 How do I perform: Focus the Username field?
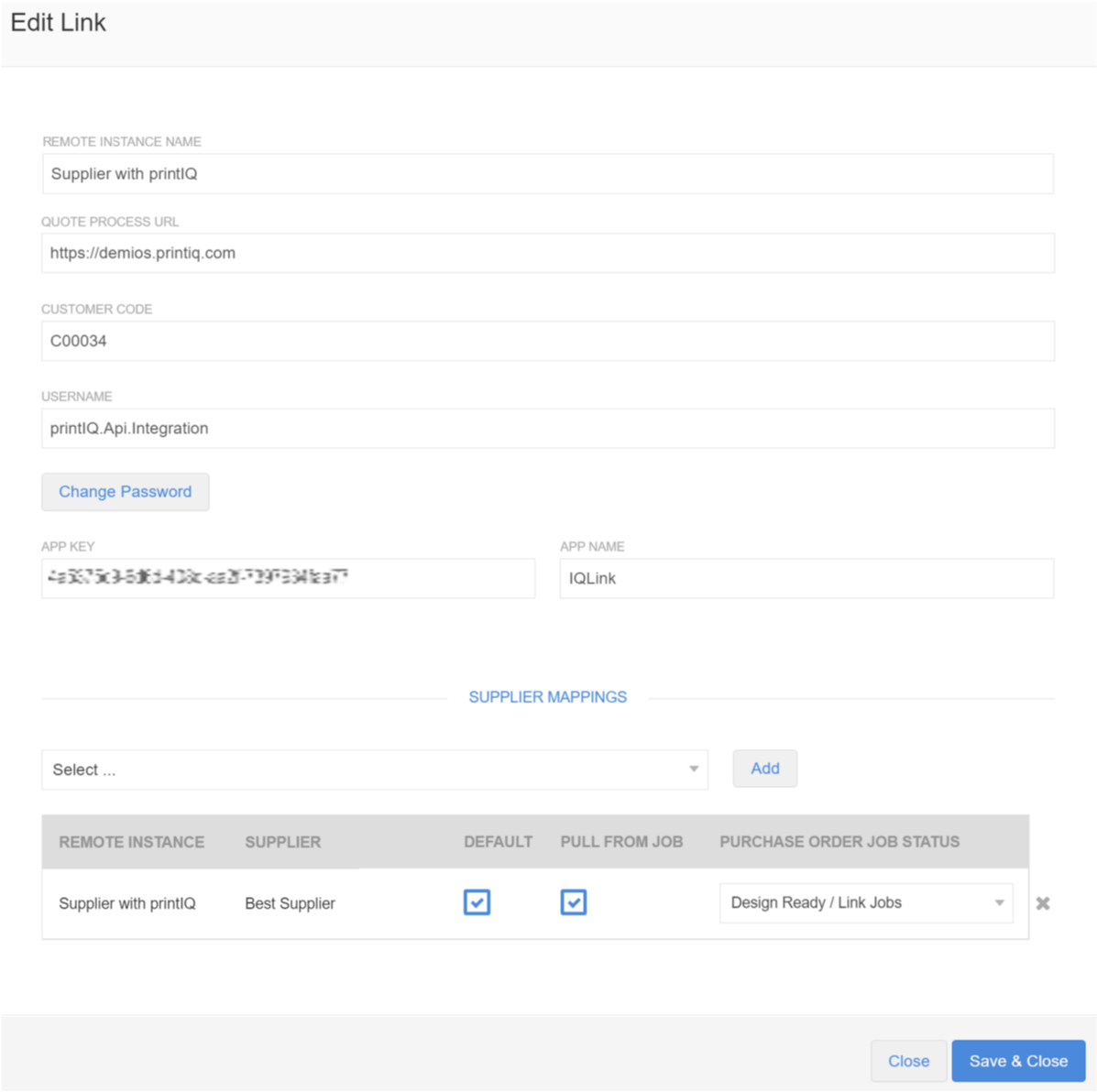pos(548,428)
